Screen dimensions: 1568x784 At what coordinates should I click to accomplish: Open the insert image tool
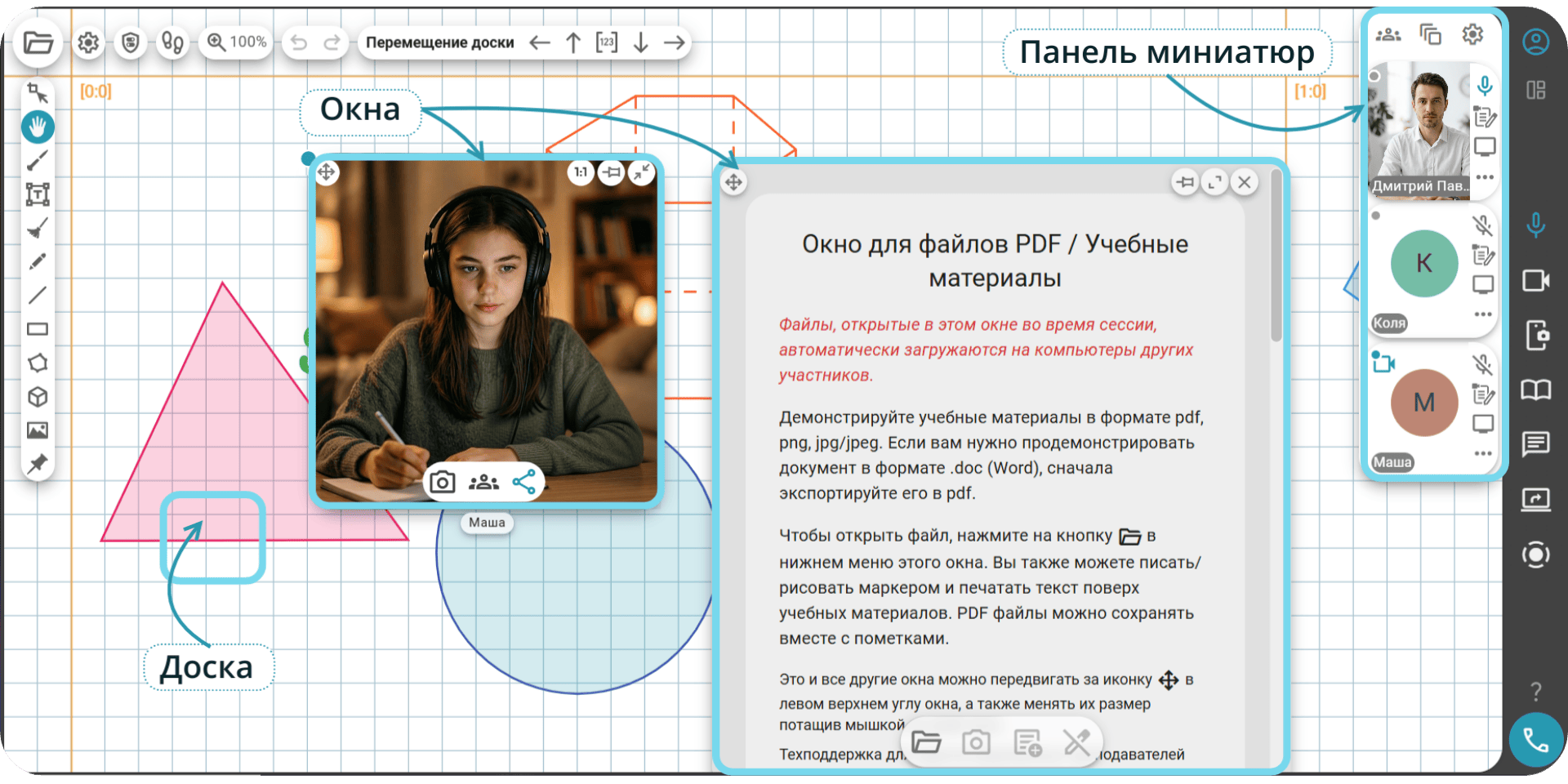[38, 430]
